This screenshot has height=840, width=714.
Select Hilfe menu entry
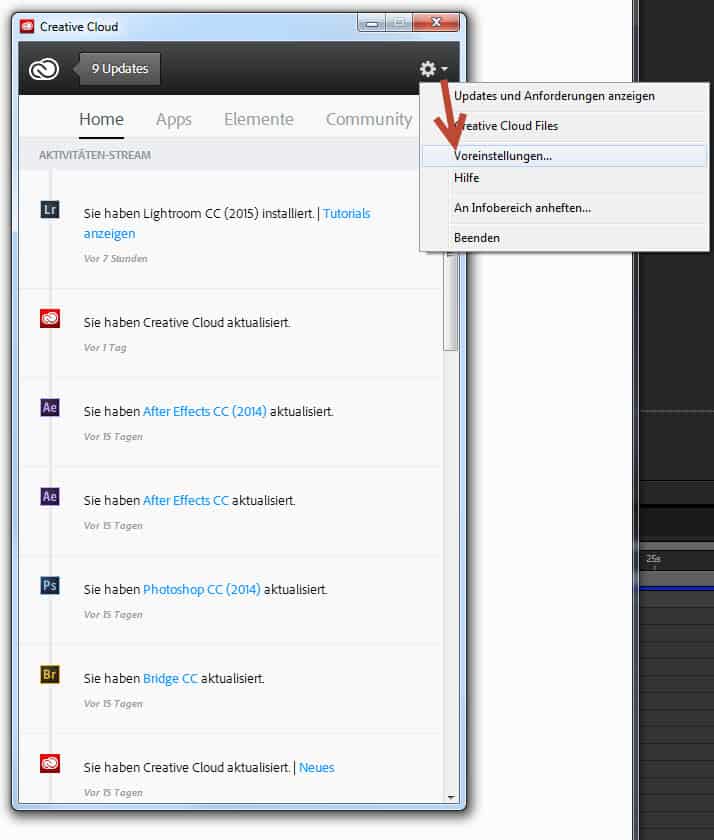[x=466, y=178]
